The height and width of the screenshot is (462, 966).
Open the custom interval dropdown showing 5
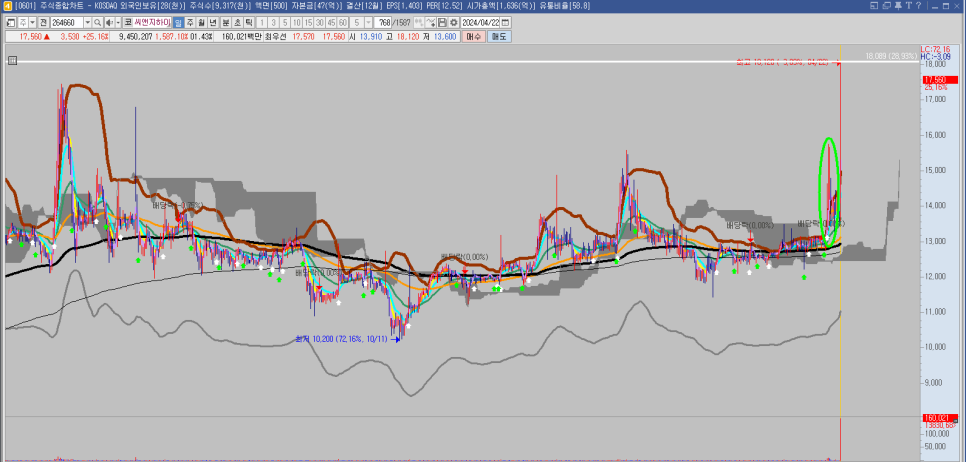[x=368, y=23]
